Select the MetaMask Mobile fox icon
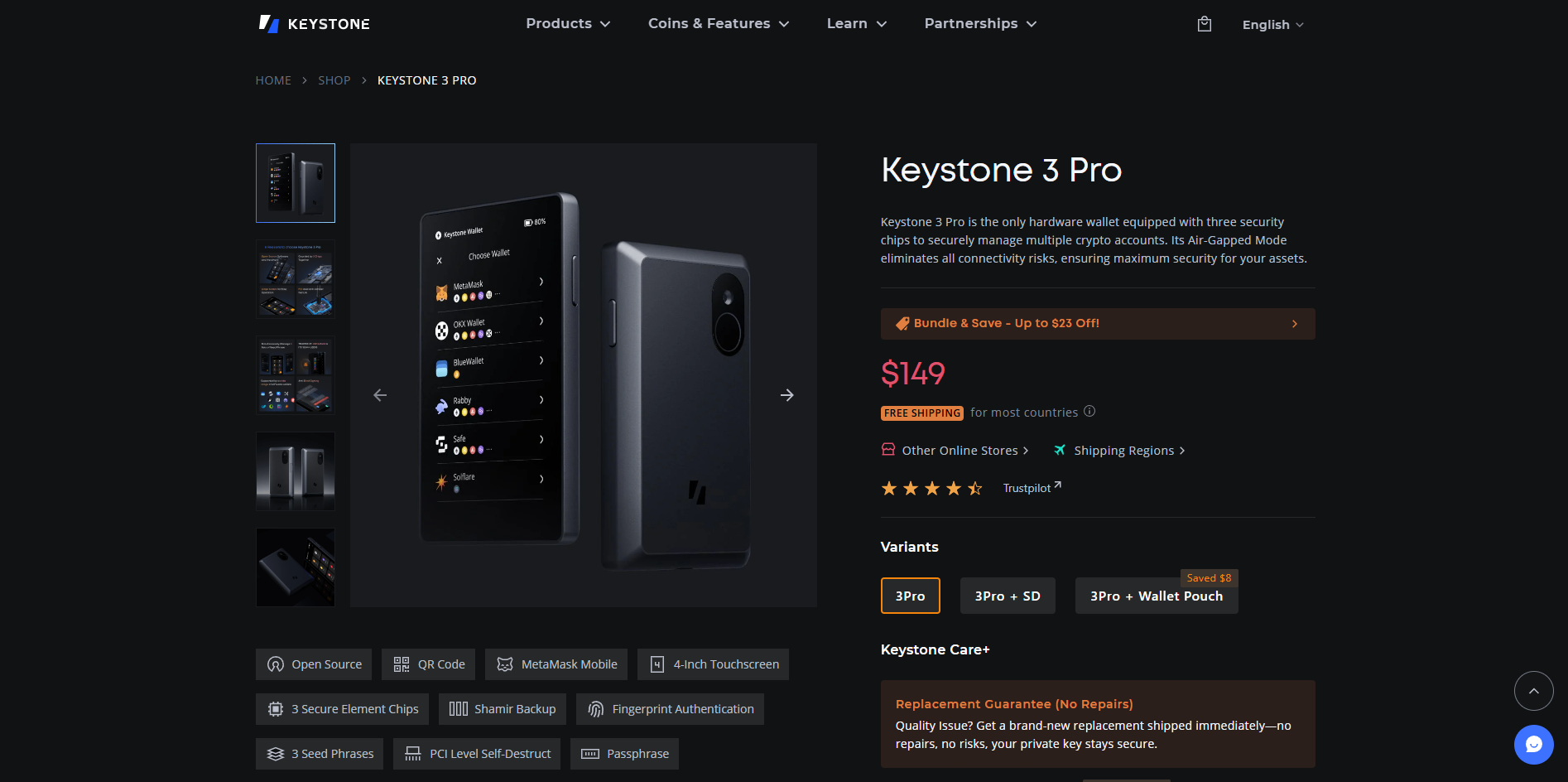 click(504, 664)
